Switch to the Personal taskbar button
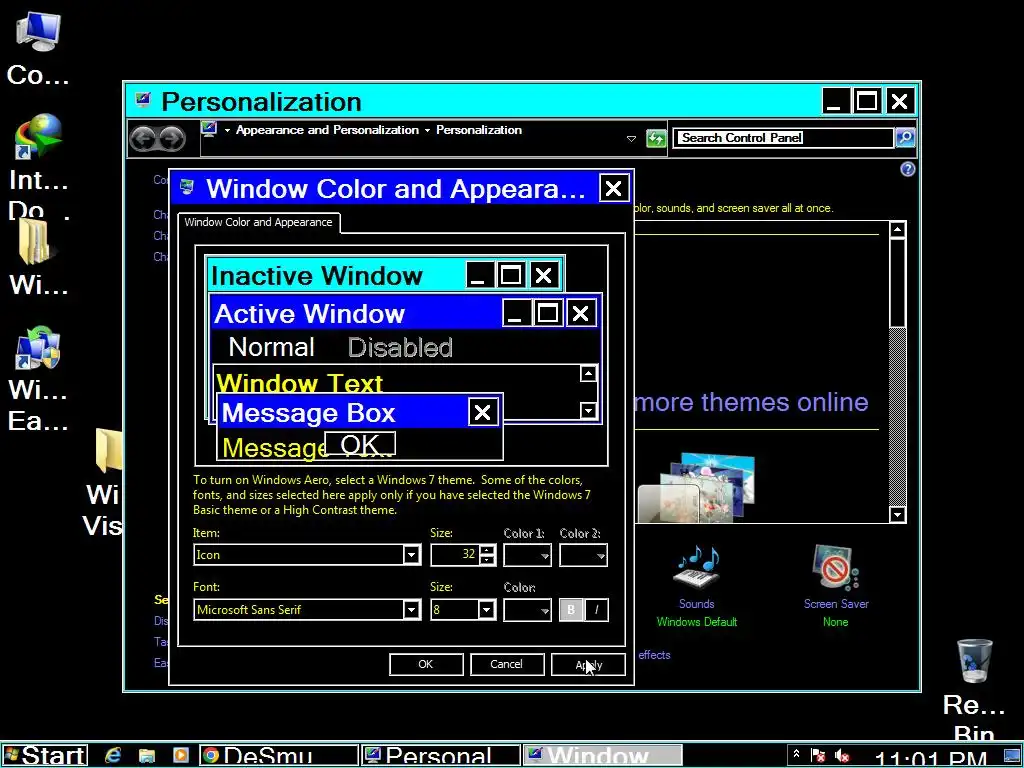The width and height of the screenshot is (1024, 768). (x=441, y=756)
